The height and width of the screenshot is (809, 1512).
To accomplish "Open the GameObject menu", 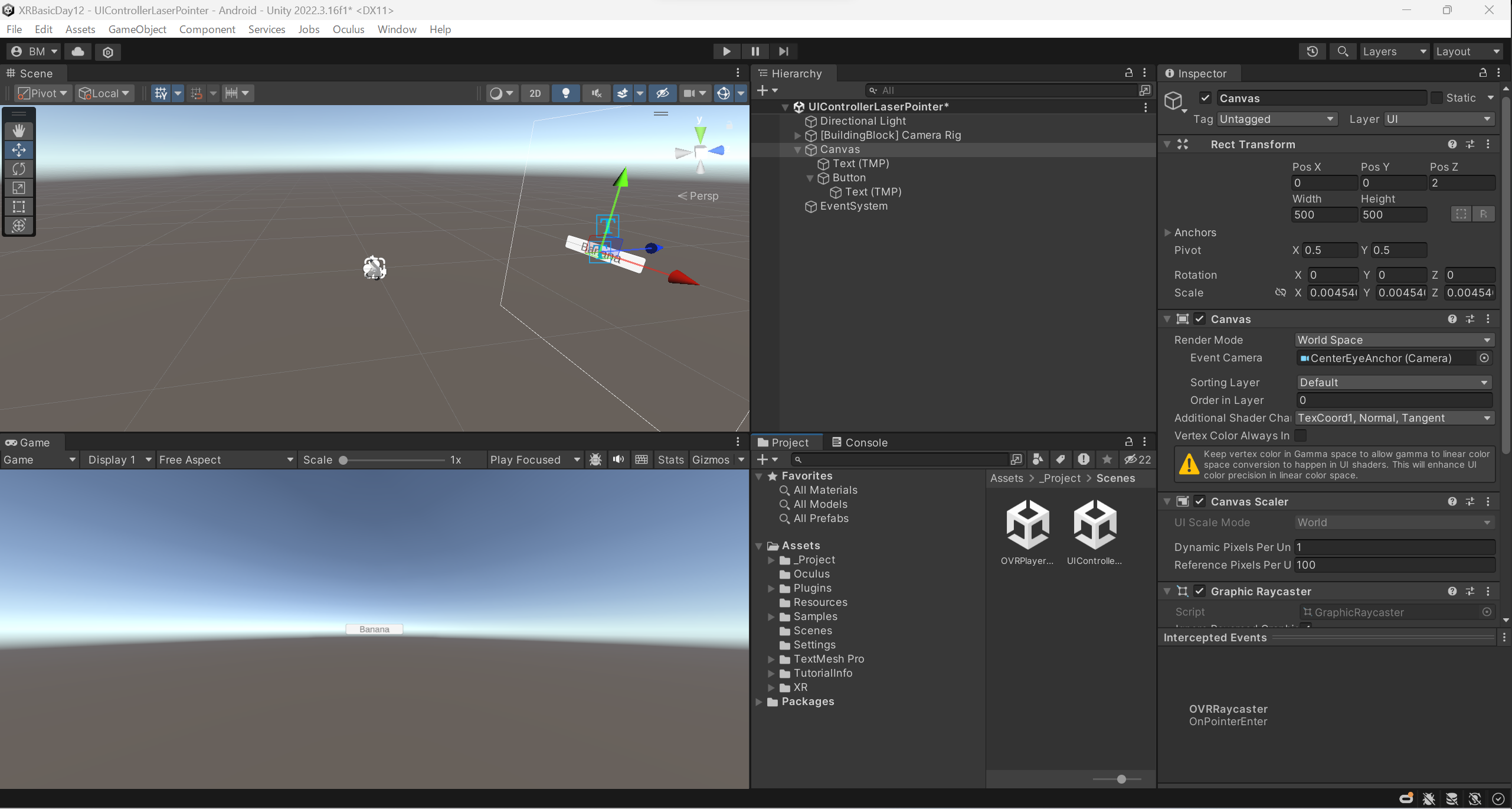I will pyautogui.click(x=137, y=29).
